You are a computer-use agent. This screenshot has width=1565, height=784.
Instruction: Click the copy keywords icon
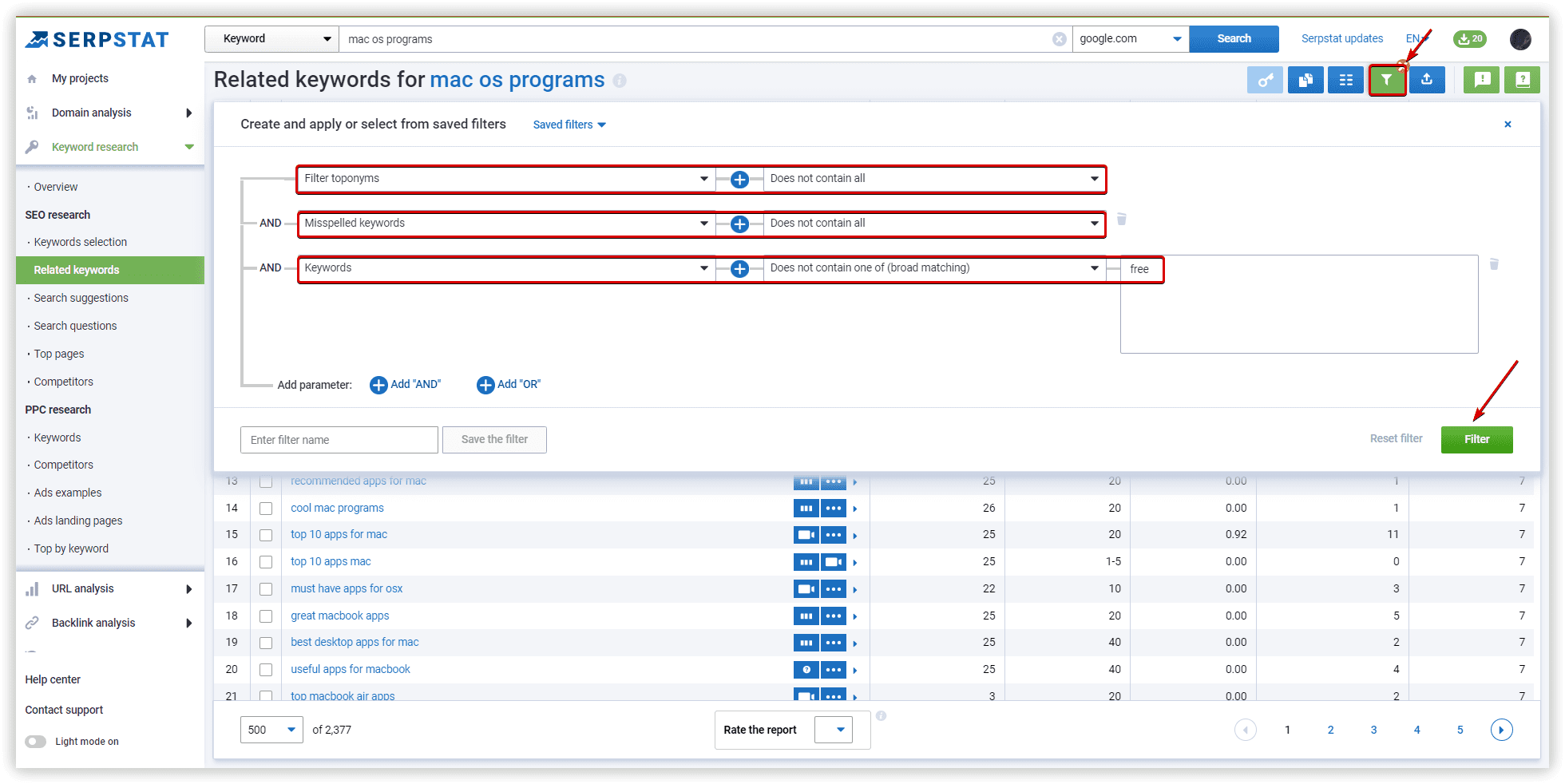(1305, 80)
